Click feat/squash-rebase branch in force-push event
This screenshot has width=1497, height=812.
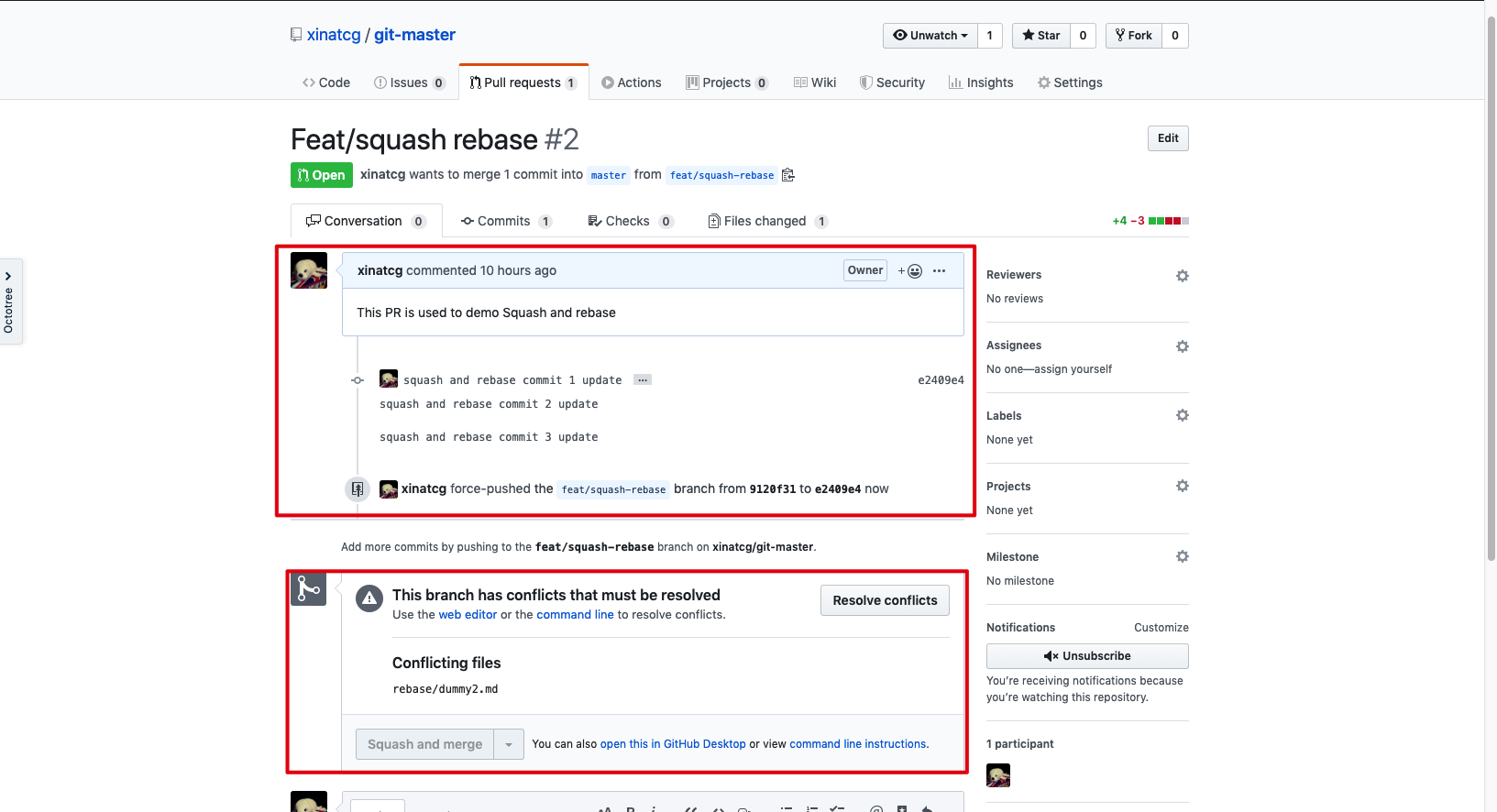coord(613,489)
